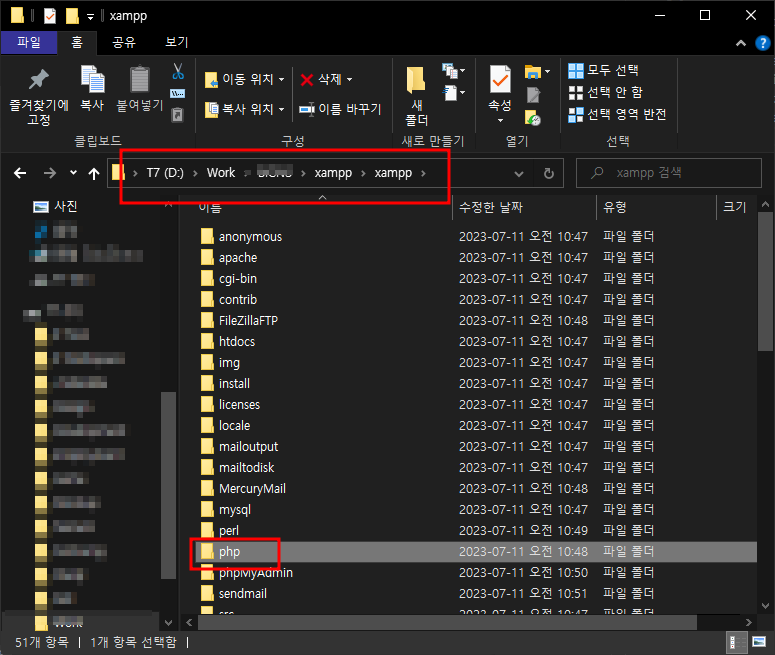Click Select all (모두 선택)
This screenshot has height=655, width=775.
[x=603, y=70]
